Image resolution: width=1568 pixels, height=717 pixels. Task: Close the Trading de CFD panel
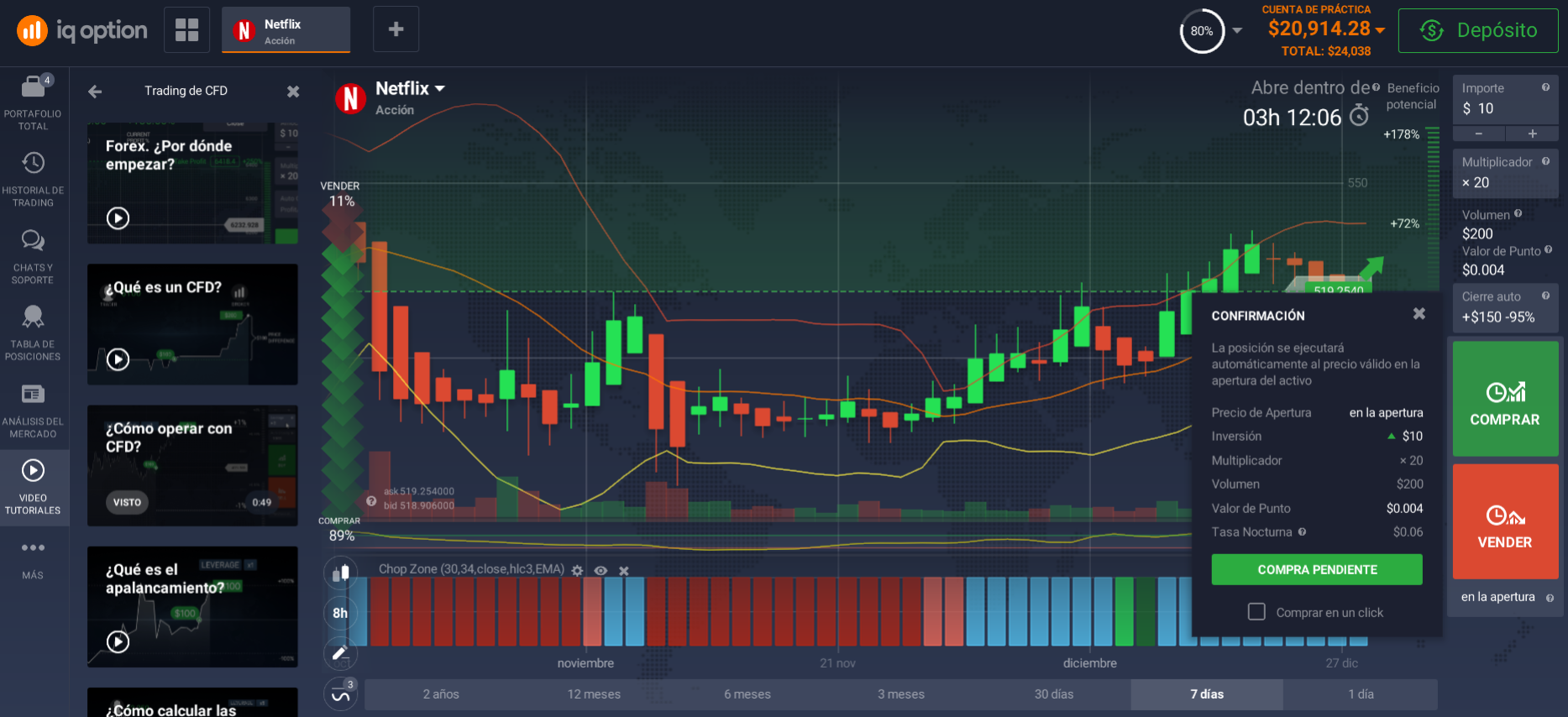click(x=293, y=92)
